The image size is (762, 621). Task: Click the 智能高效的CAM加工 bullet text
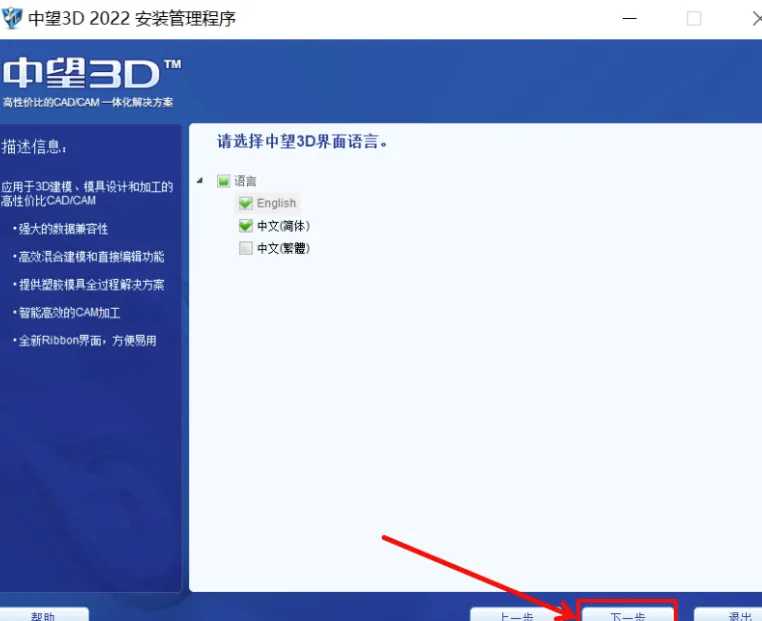[67, 312]
